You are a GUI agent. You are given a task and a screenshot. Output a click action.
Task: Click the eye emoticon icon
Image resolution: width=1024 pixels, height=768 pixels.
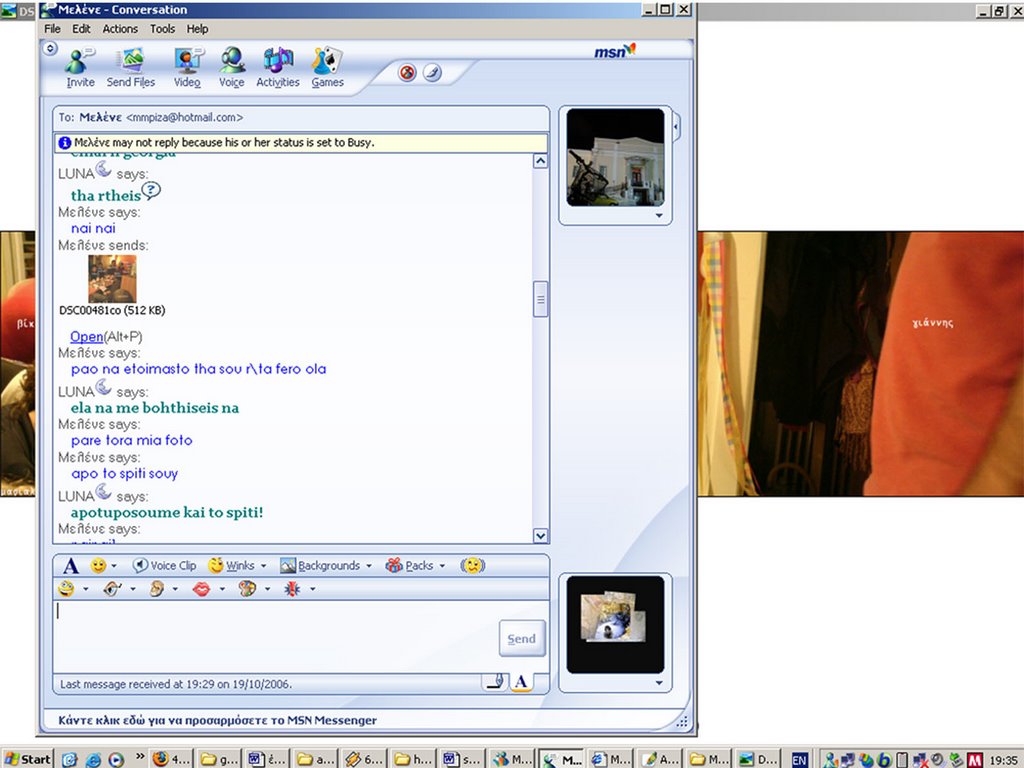pos(112,589)
